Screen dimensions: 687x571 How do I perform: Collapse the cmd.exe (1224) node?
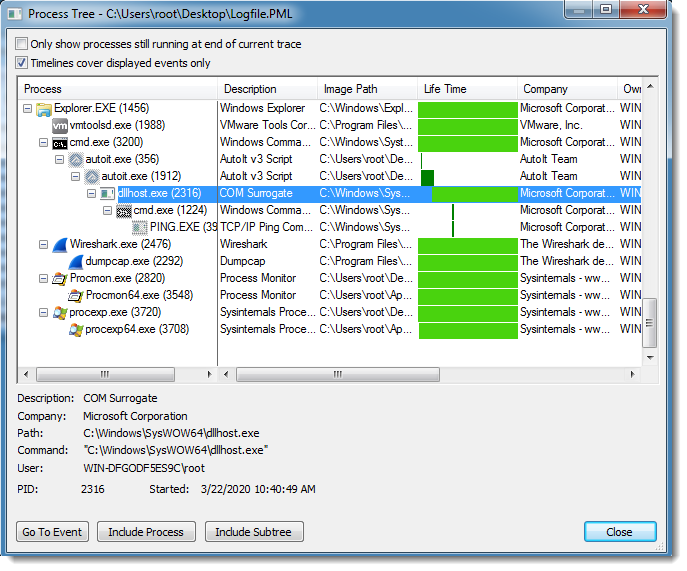pos(107,211)
